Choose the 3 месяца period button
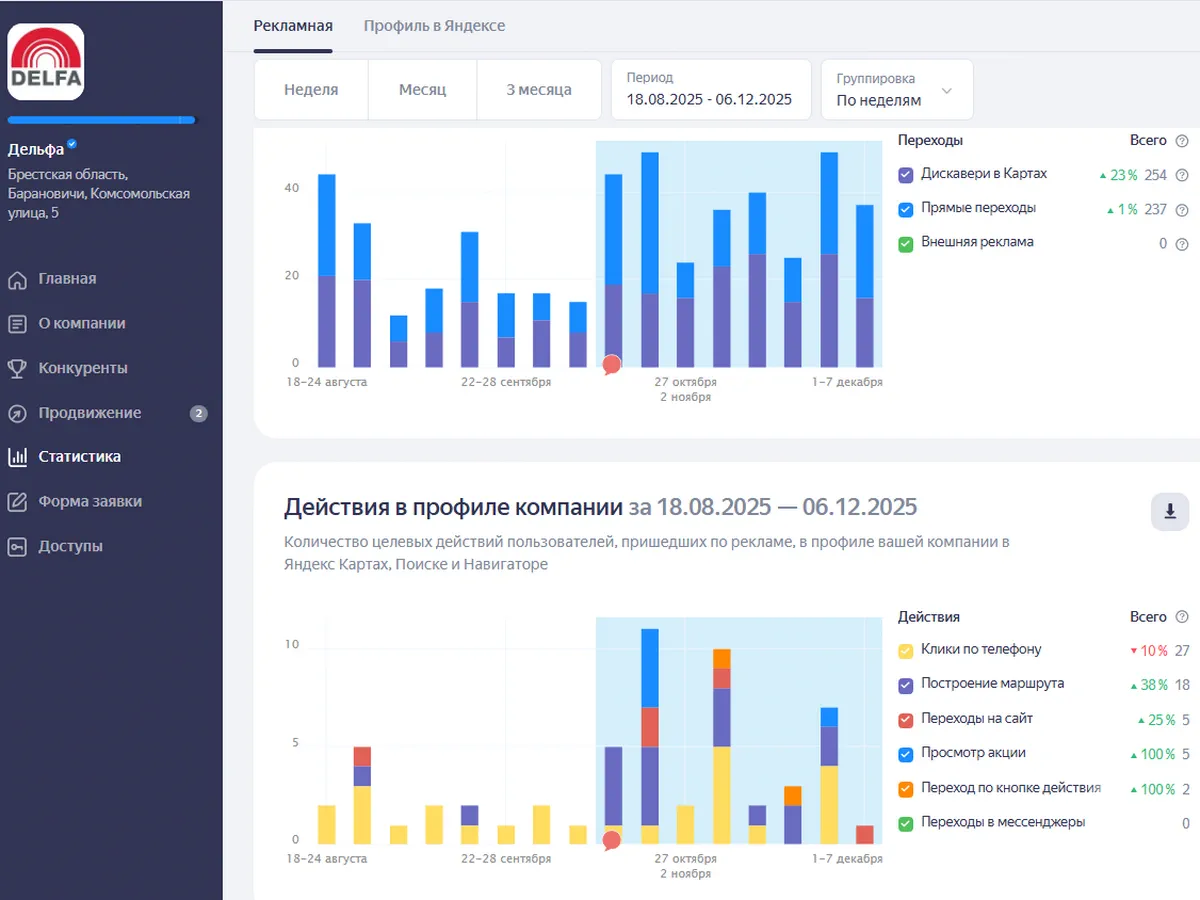This screenshot has width=1200, height=900. 538,89
